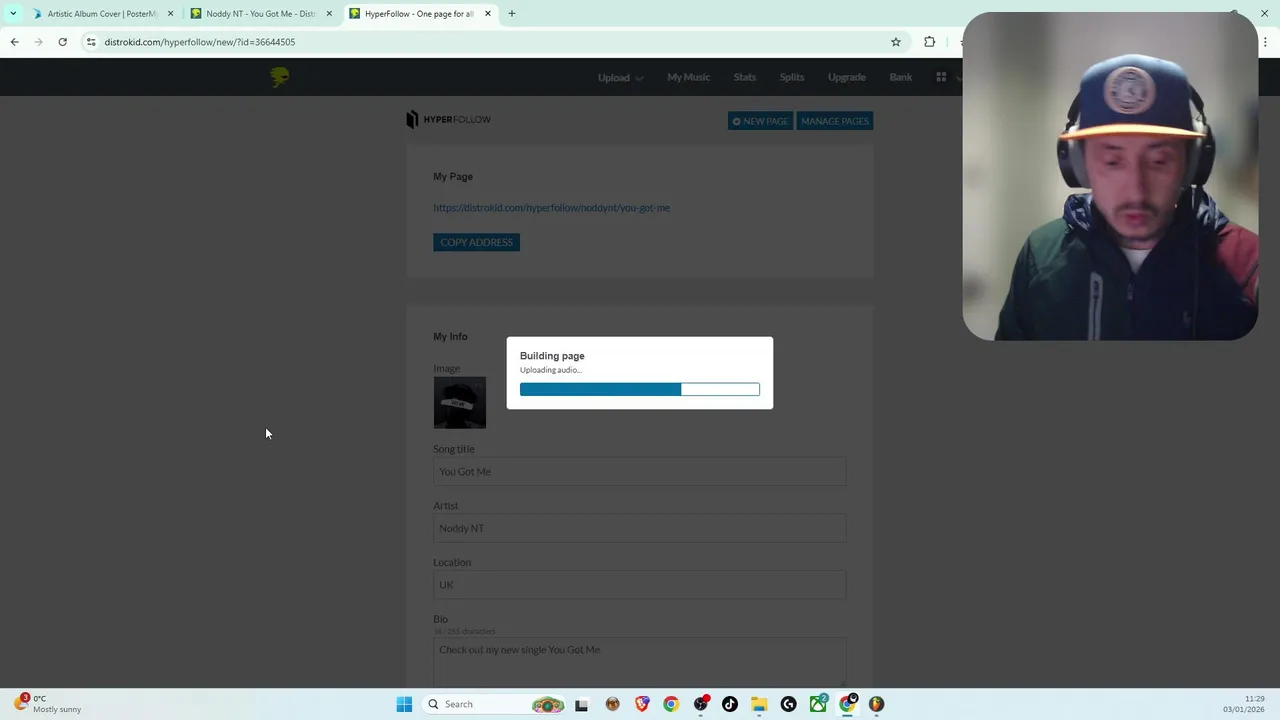Focus the Song title field You Got Me

[x=640, y=472]
